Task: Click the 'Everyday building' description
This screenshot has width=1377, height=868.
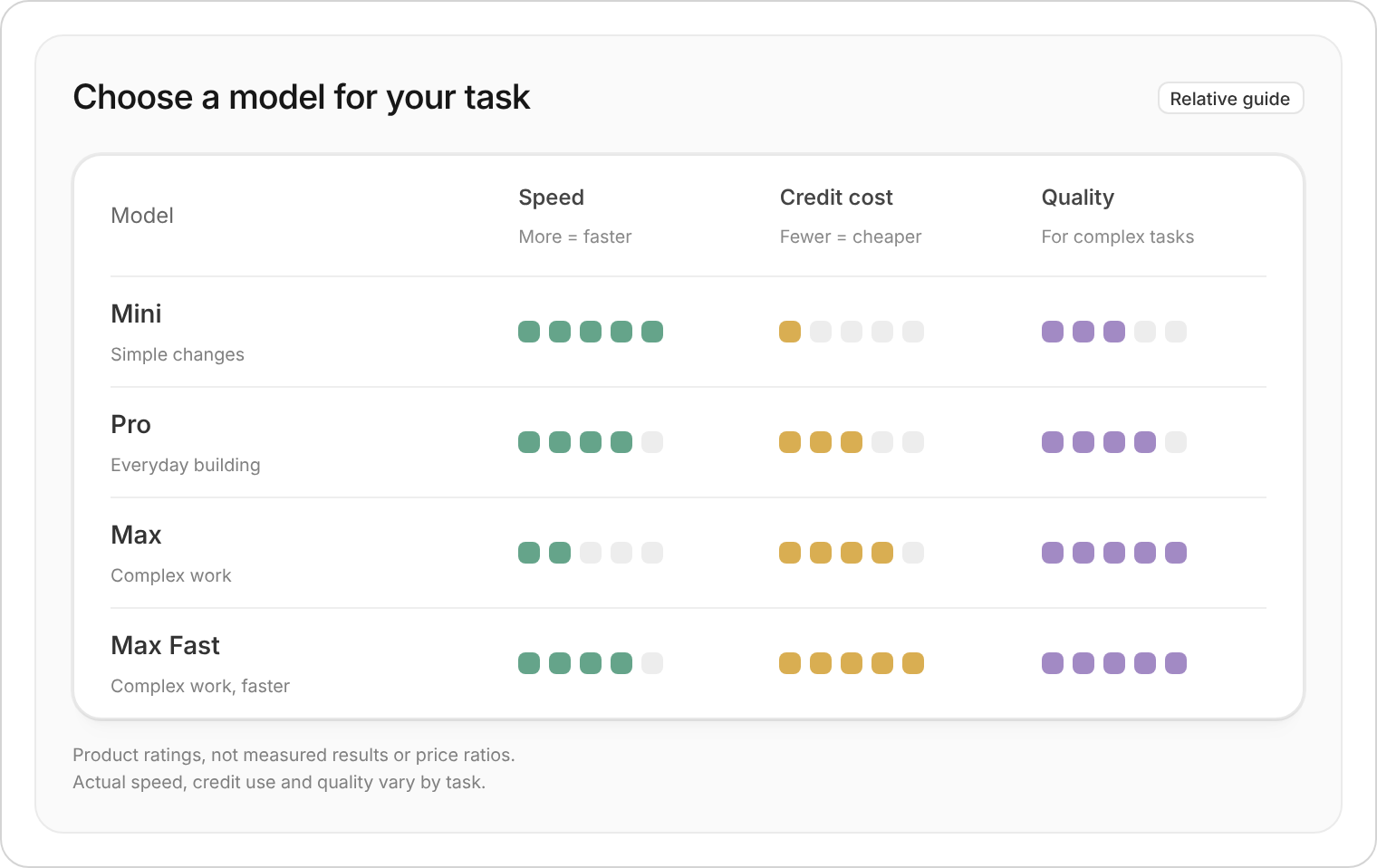Action: pos(185,465)
